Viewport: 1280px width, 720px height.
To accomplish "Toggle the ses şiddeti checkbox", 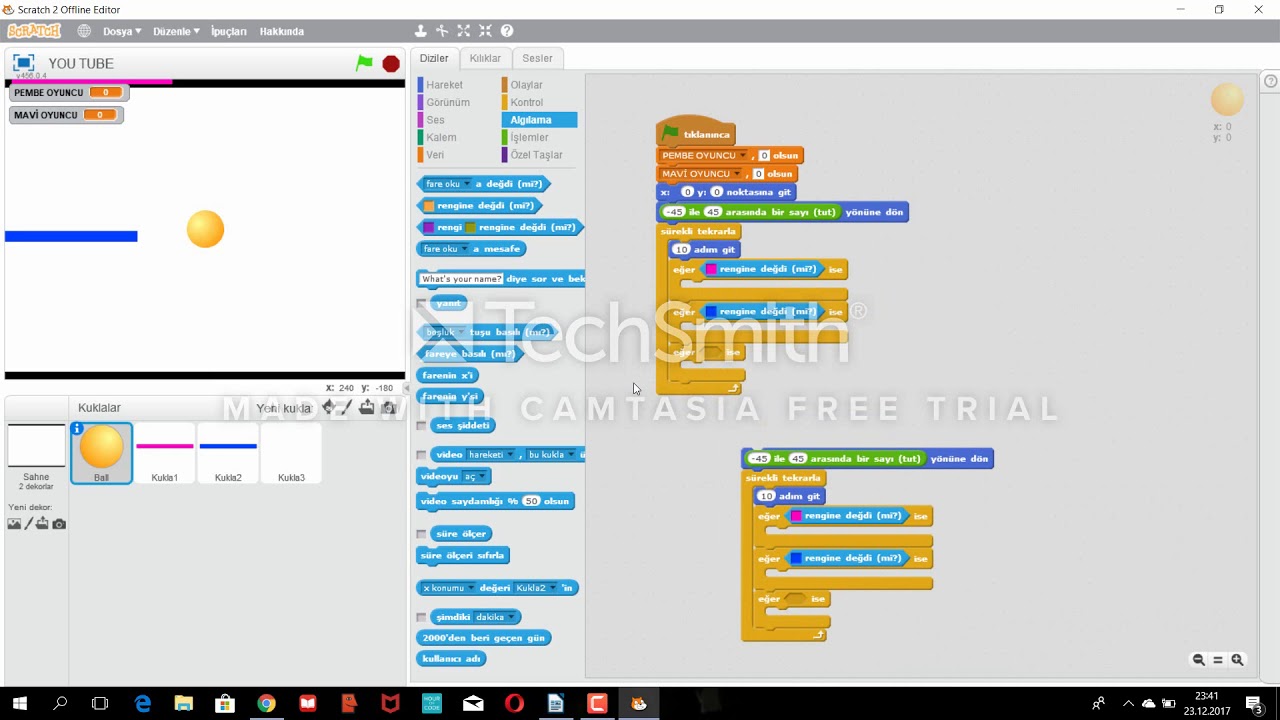I will pyautogui.click(x=421, y=425).
